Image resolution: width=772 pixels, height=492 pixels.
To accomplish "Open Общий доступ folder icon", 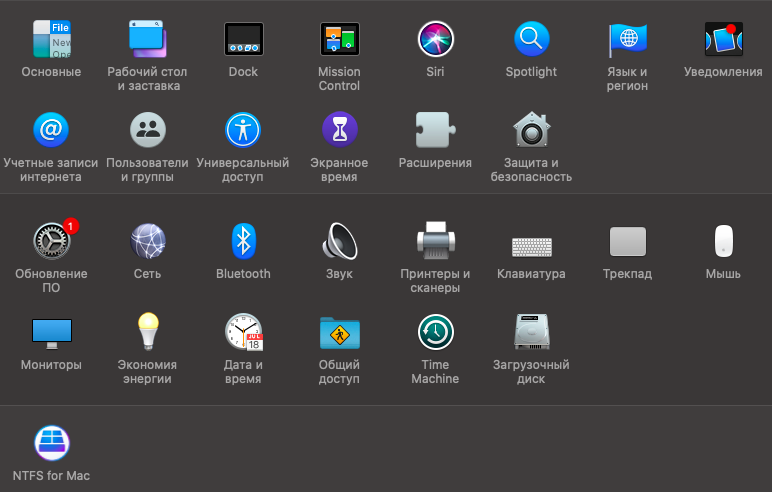I will click(340, 333).
